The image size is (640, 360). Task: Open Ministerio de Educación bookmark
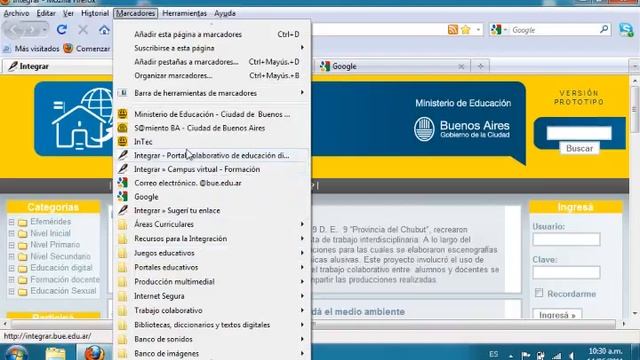point(212,114)
